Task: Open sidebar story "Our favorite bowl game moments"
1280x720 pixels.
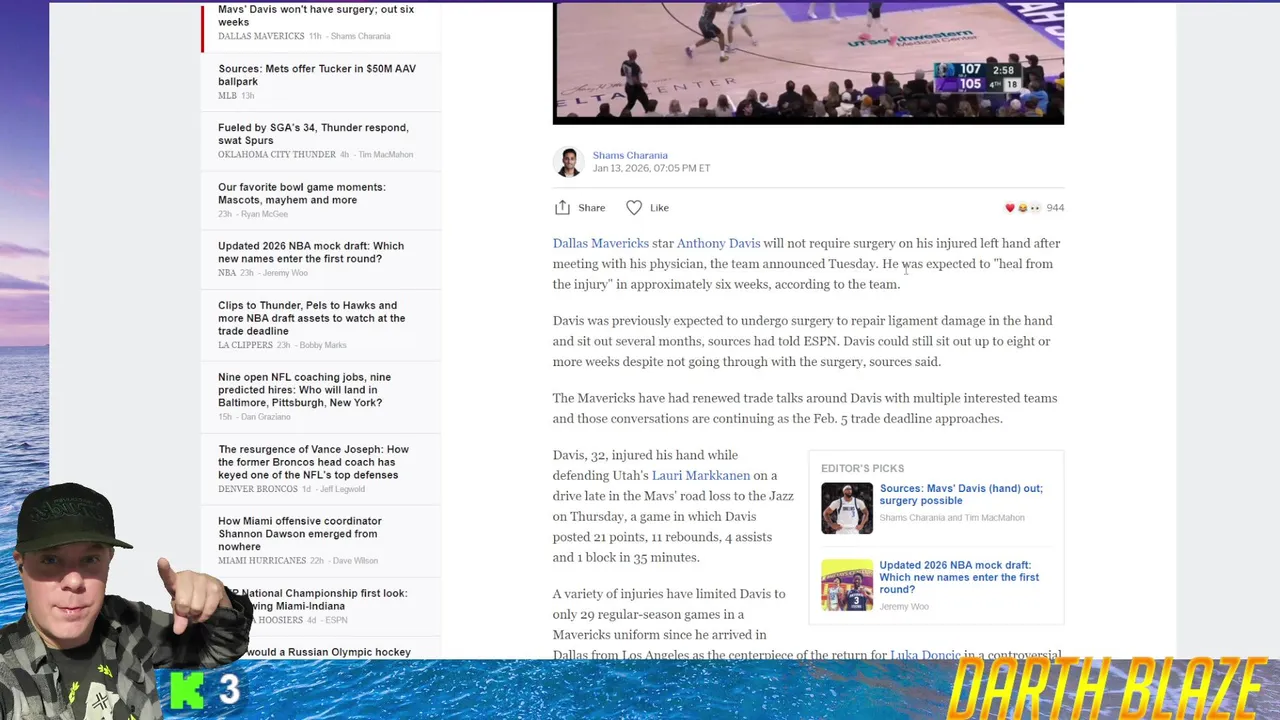Action: point(302,193)
